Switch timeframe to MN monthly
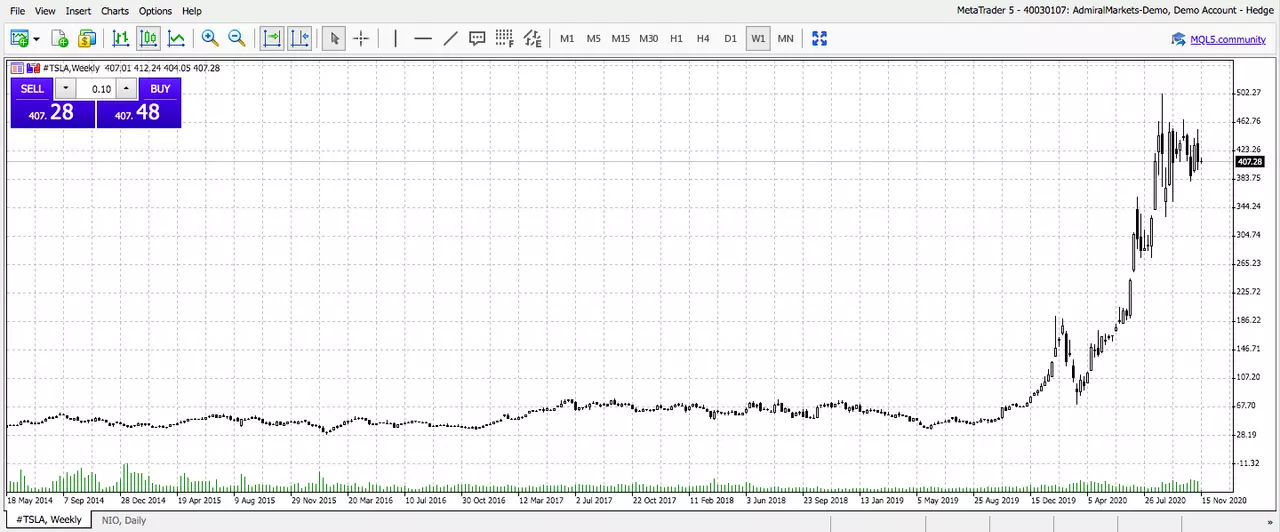This screenshot has height=532, width=1280. pyautogui.click(x=785, y=39)
